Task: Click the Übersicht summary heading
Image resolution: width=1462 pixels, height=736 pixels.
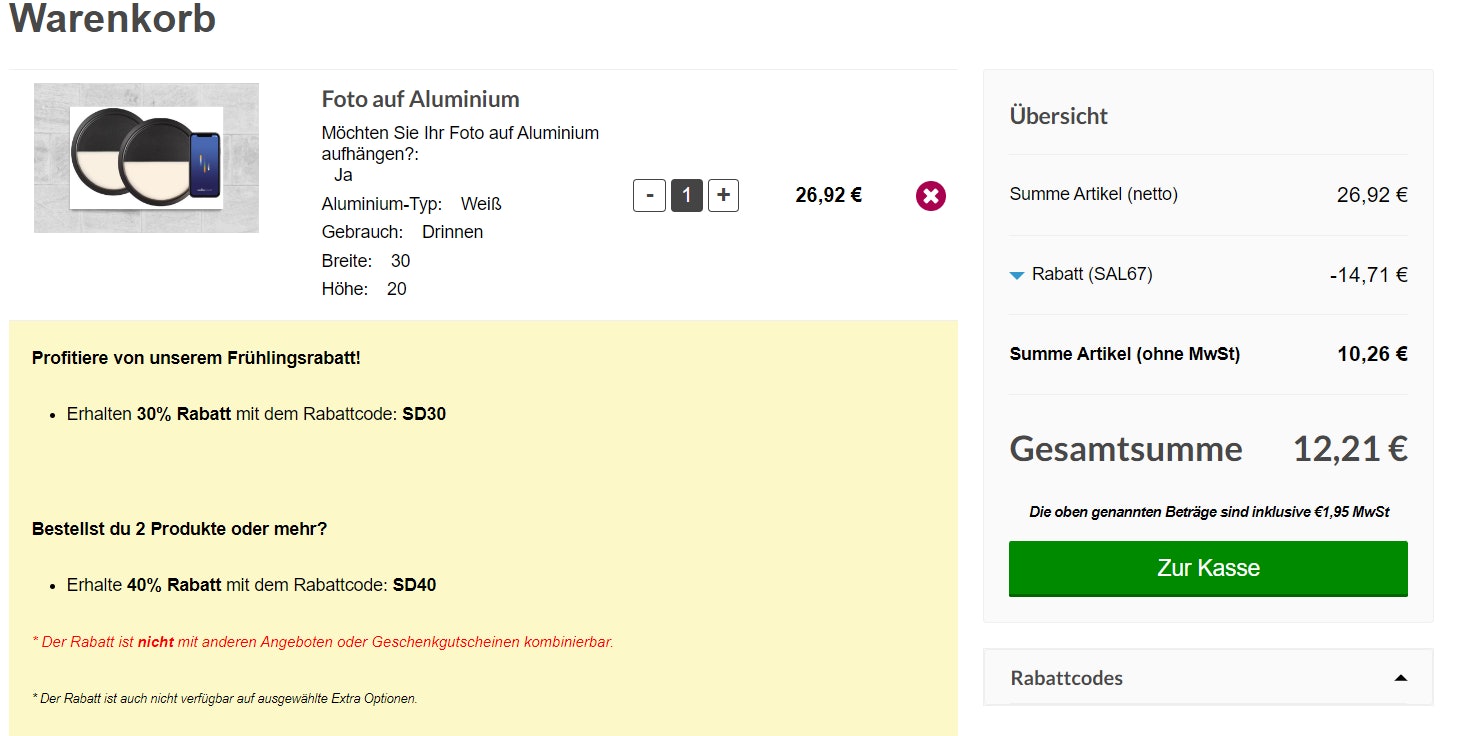Action: [x=1058, y=116]
